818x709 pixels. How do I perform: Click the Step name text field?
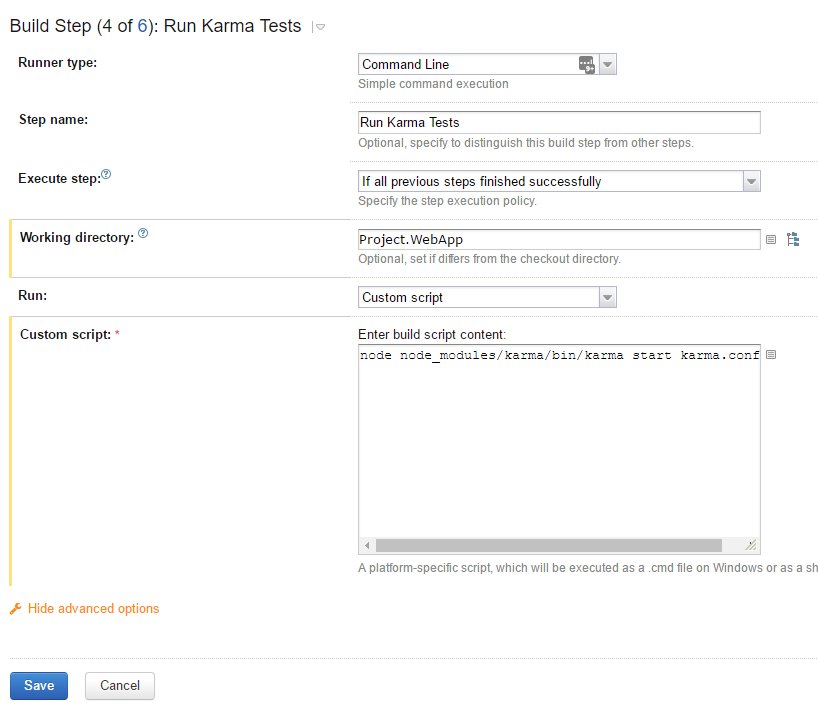click(559, 122)
